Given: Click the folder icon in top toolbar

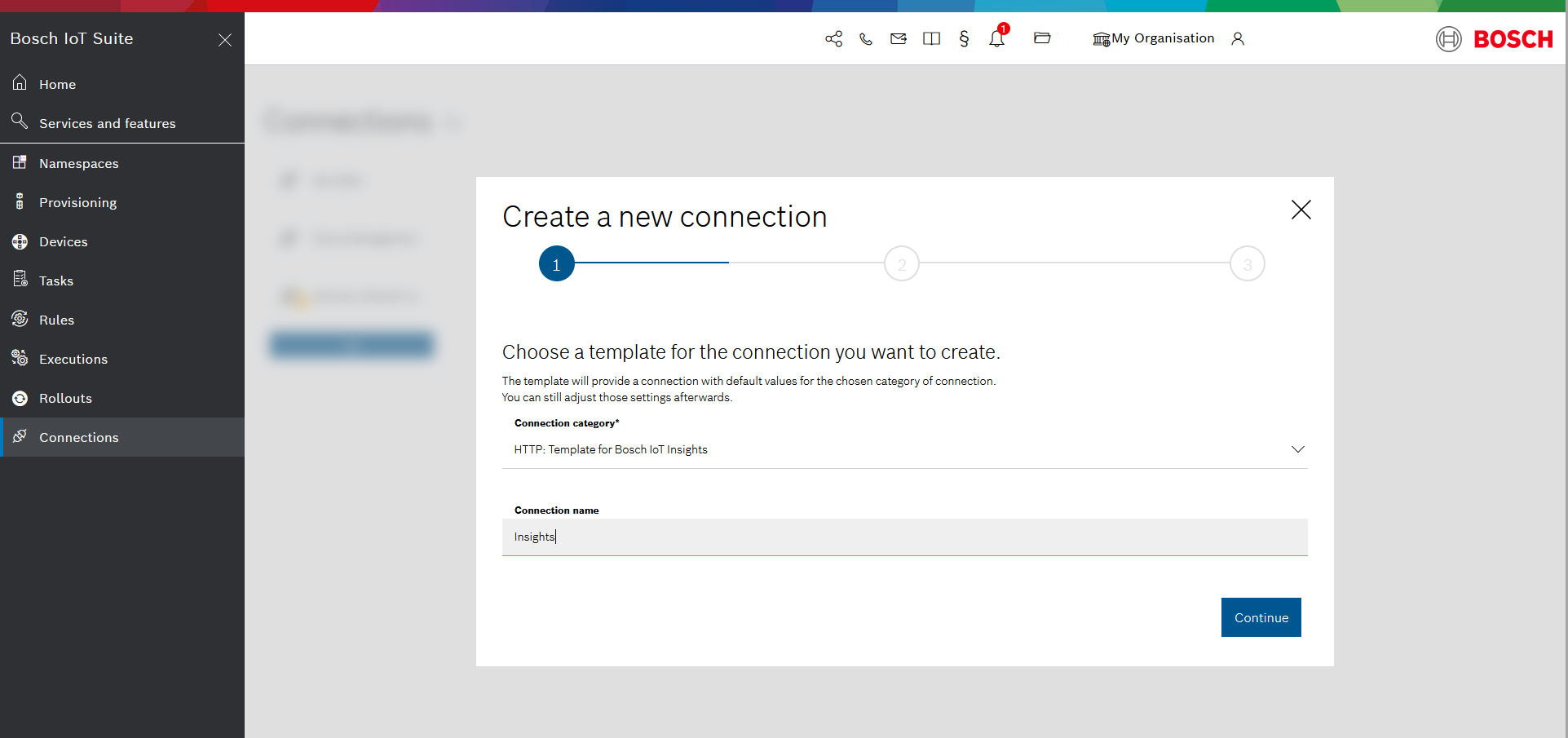Looking at the screenshot, I should 1042,38.
